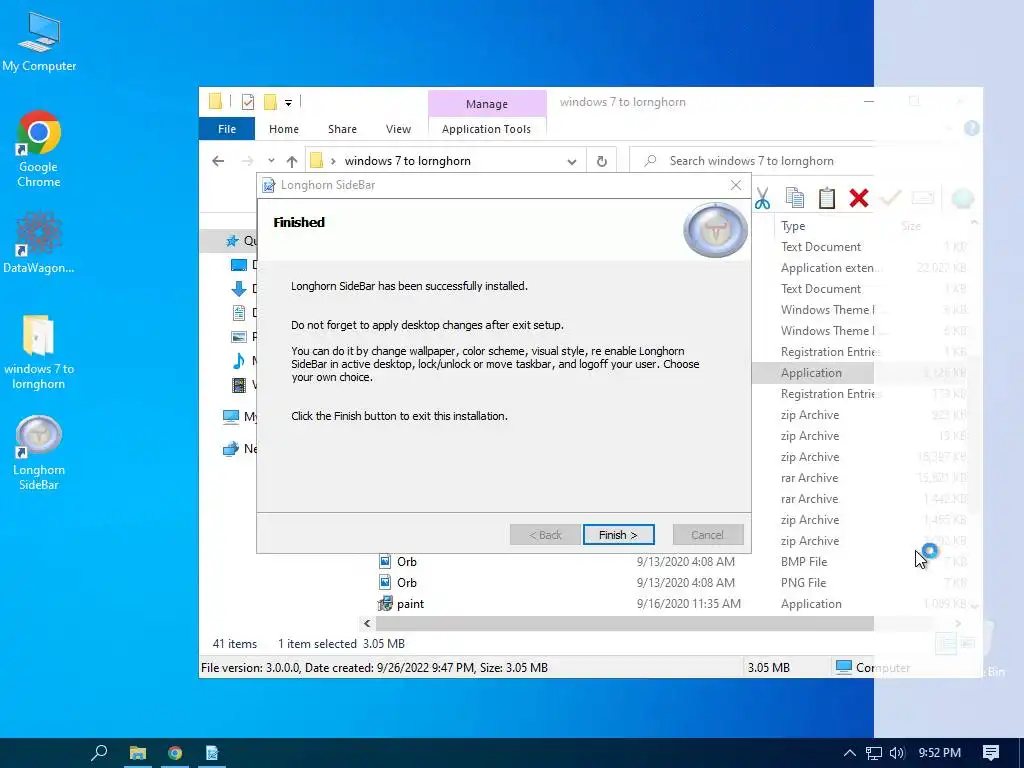Open Customize Quick Access Toolbar dropdown
Image resolution: width=1024 pixels, height=768 pixels.
pyautogui.click(x=288, y=103)
